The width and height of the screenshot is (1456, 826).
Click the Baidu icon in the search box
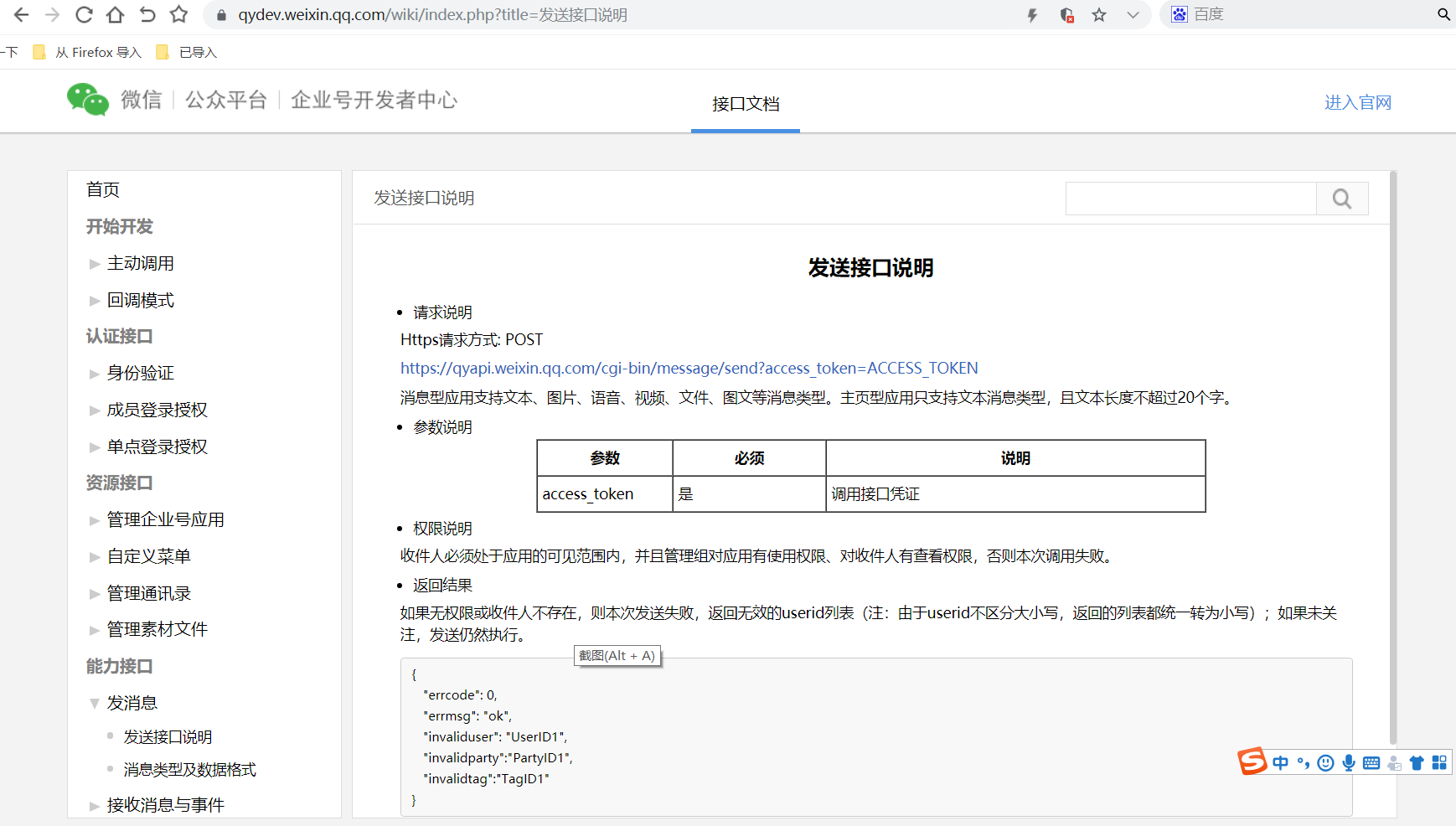pyautogui.click(x=1180, y=14)
